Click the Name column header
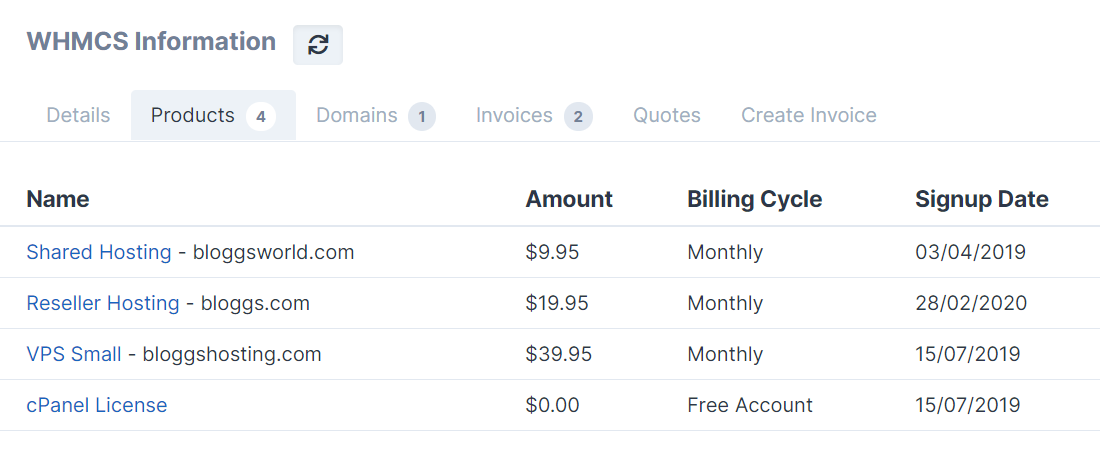This screenshot has height=450, width=1100. click(x=58, y=199)
